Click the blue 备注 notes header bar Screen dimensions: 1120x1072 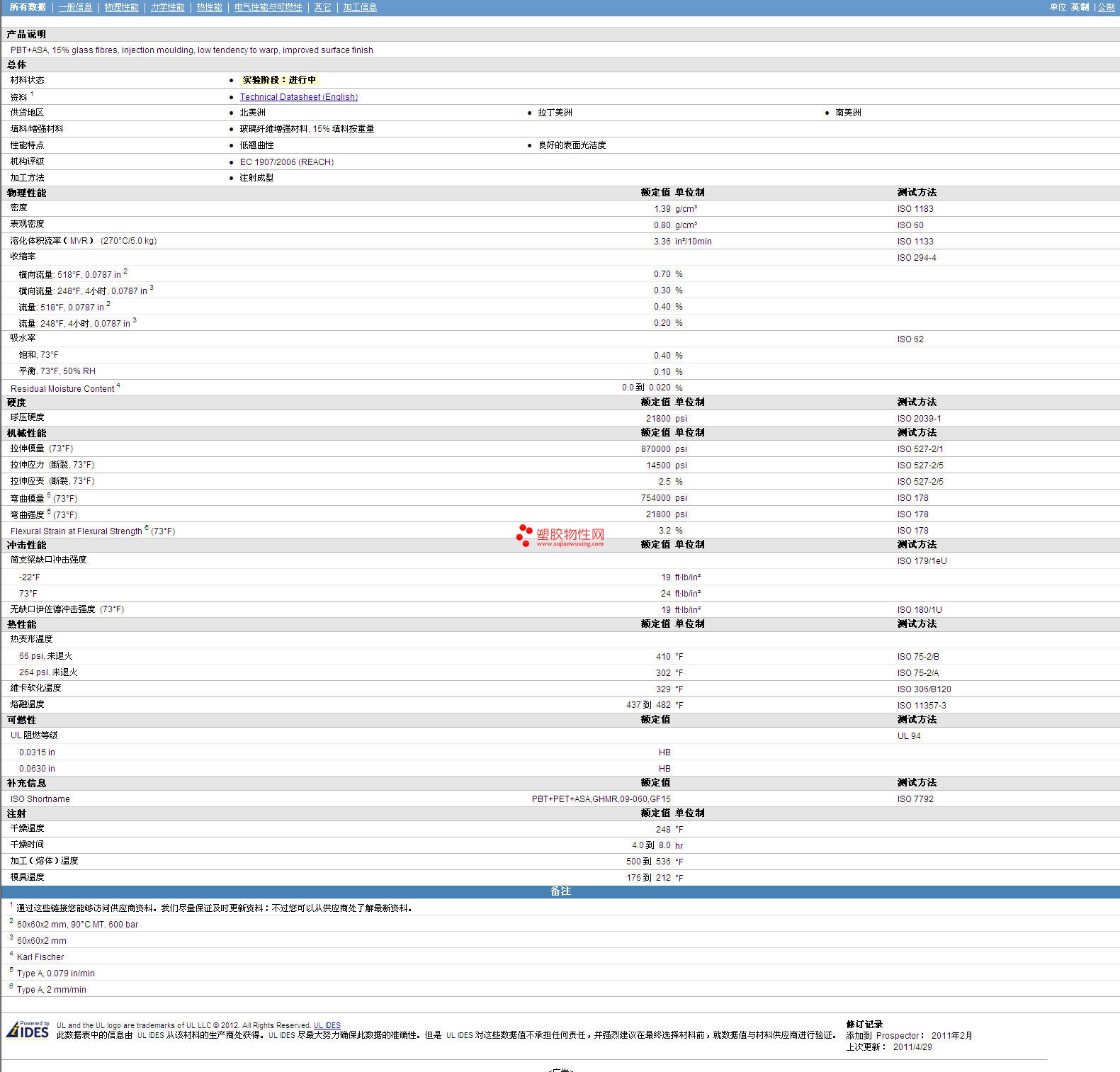pyautogui.click(x=560, y=891)
